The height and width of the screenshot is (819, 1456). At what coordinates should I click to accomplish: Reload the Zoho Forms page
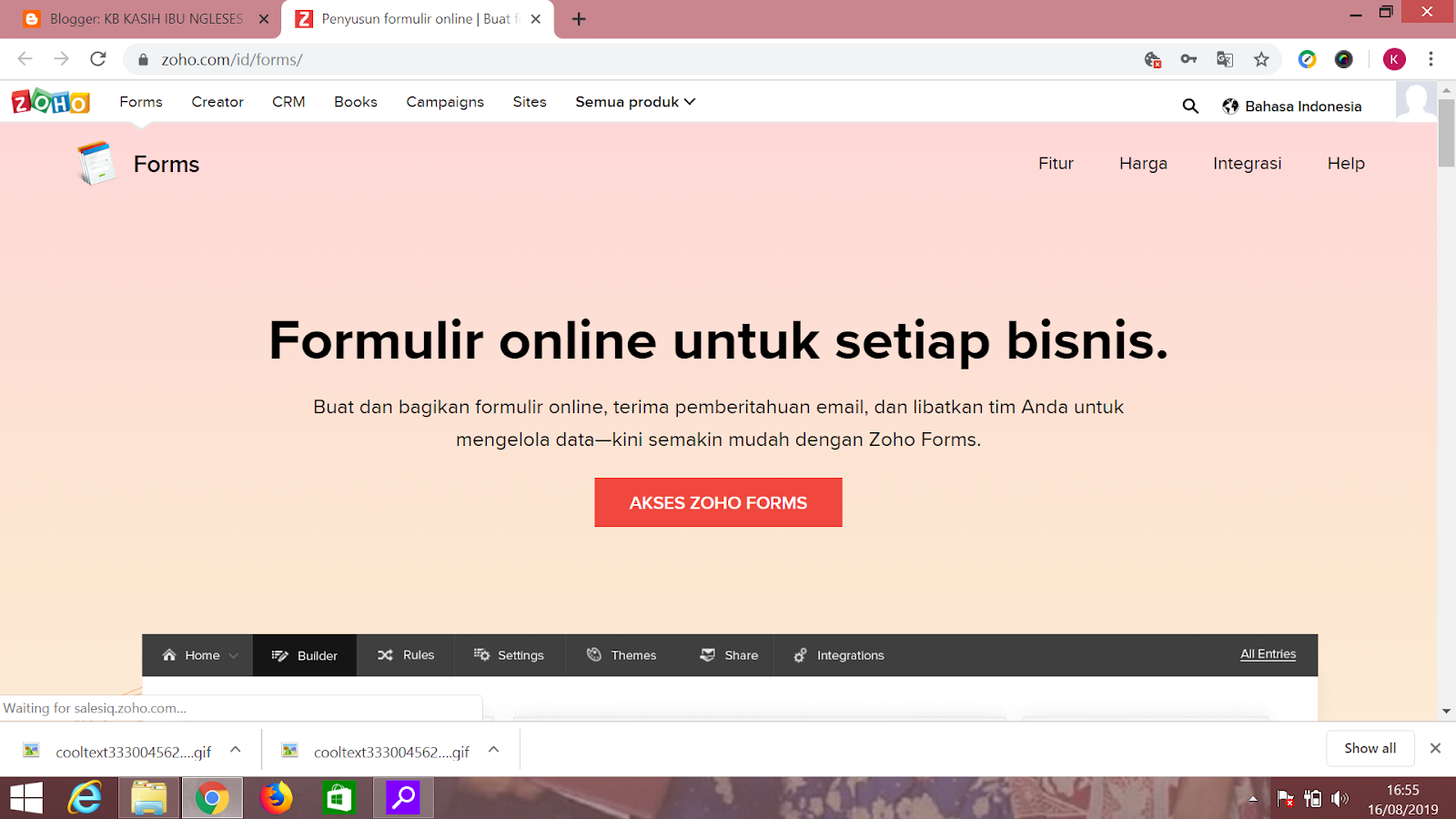point(98,59)
